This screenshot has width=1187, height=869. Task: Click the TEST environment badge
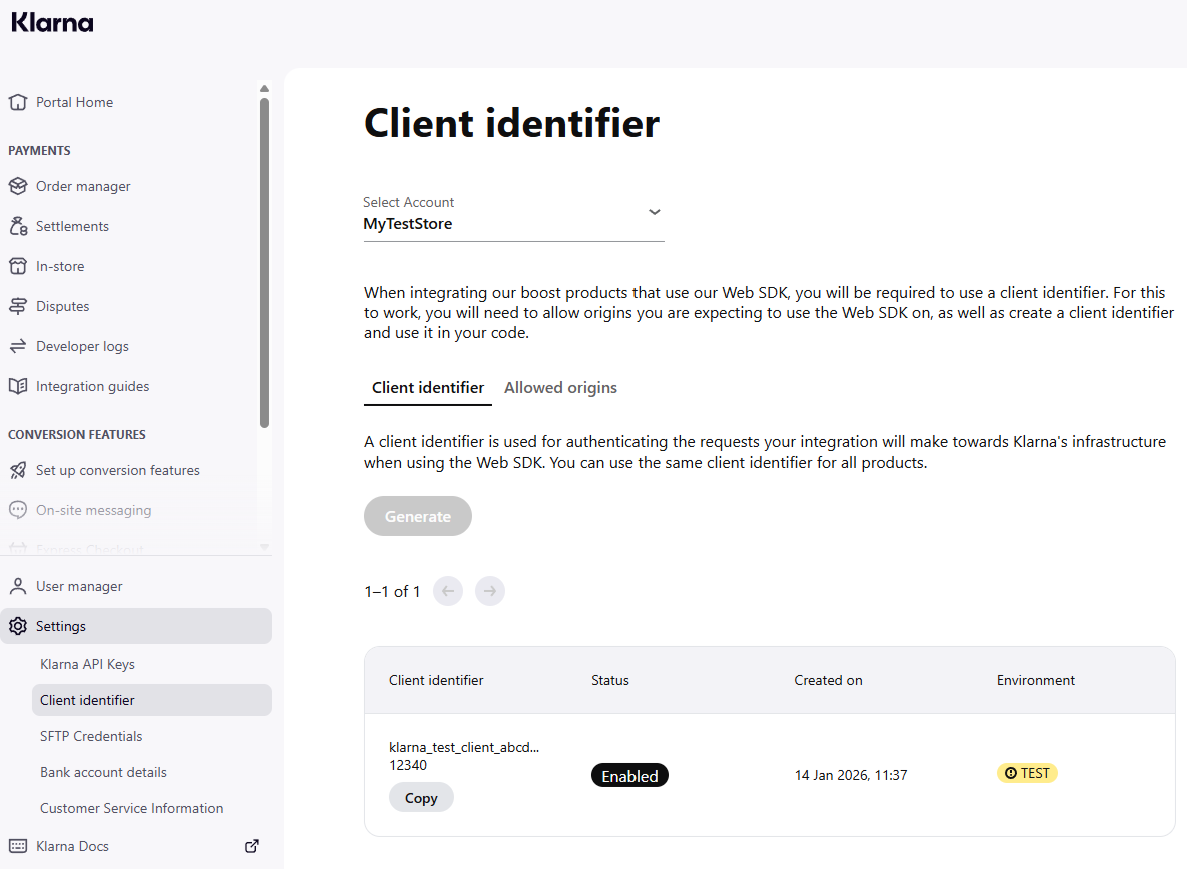(x=1027, y=773)
